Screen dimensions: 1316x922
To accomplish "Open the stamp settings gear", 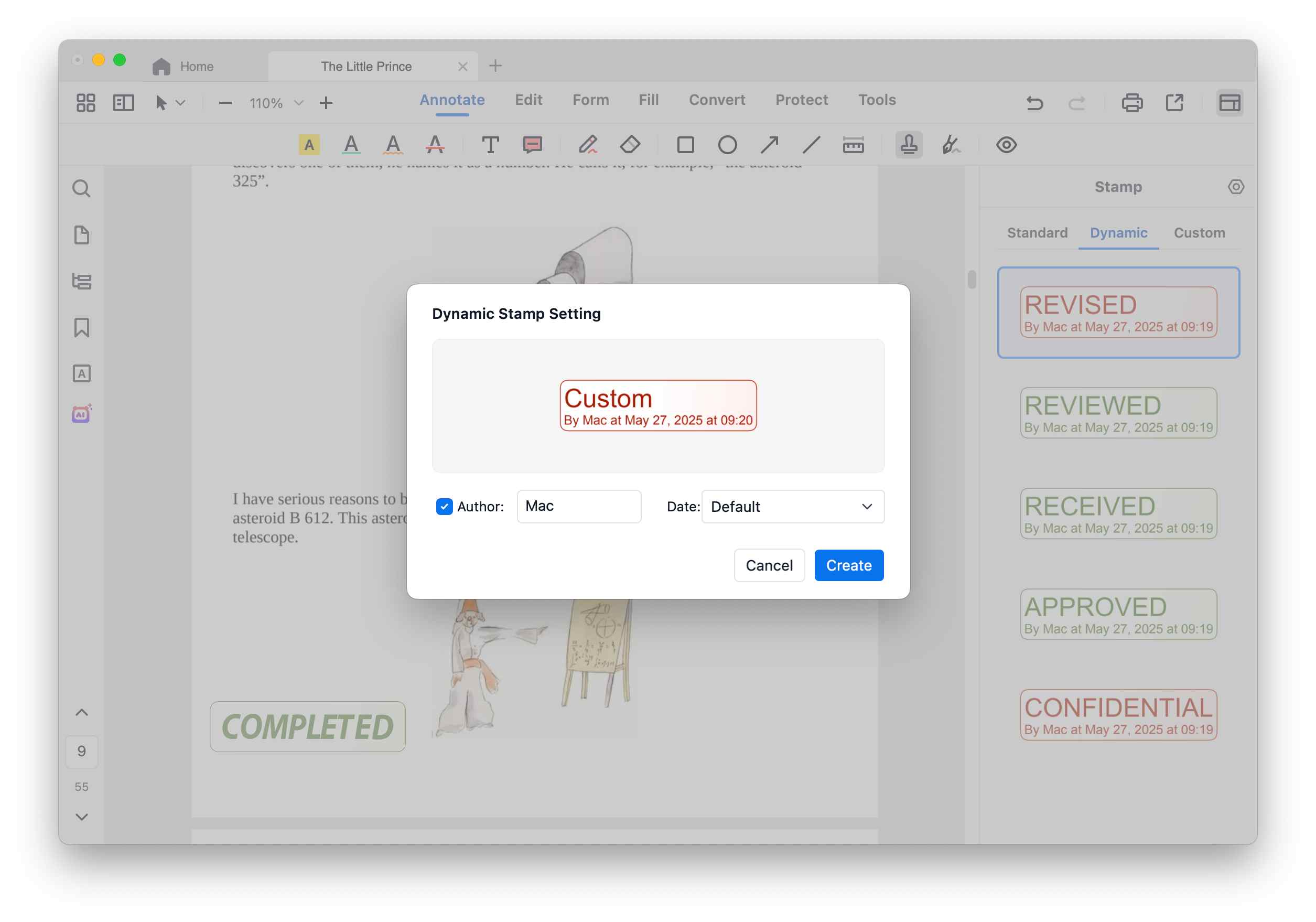I will click(x=1236, y=186).
